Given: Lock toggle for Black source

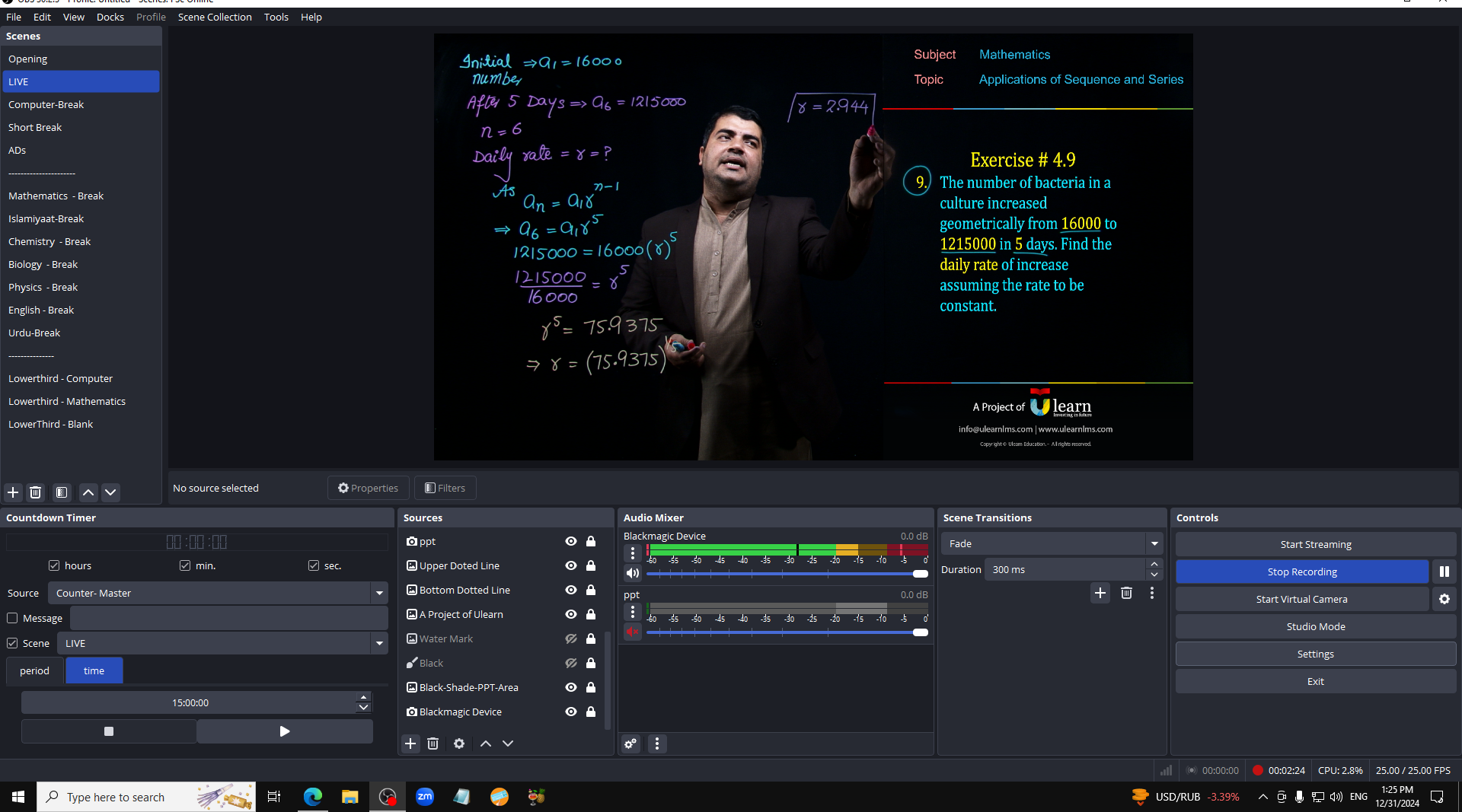Looking at the screenshot, I should pos(591,663).
